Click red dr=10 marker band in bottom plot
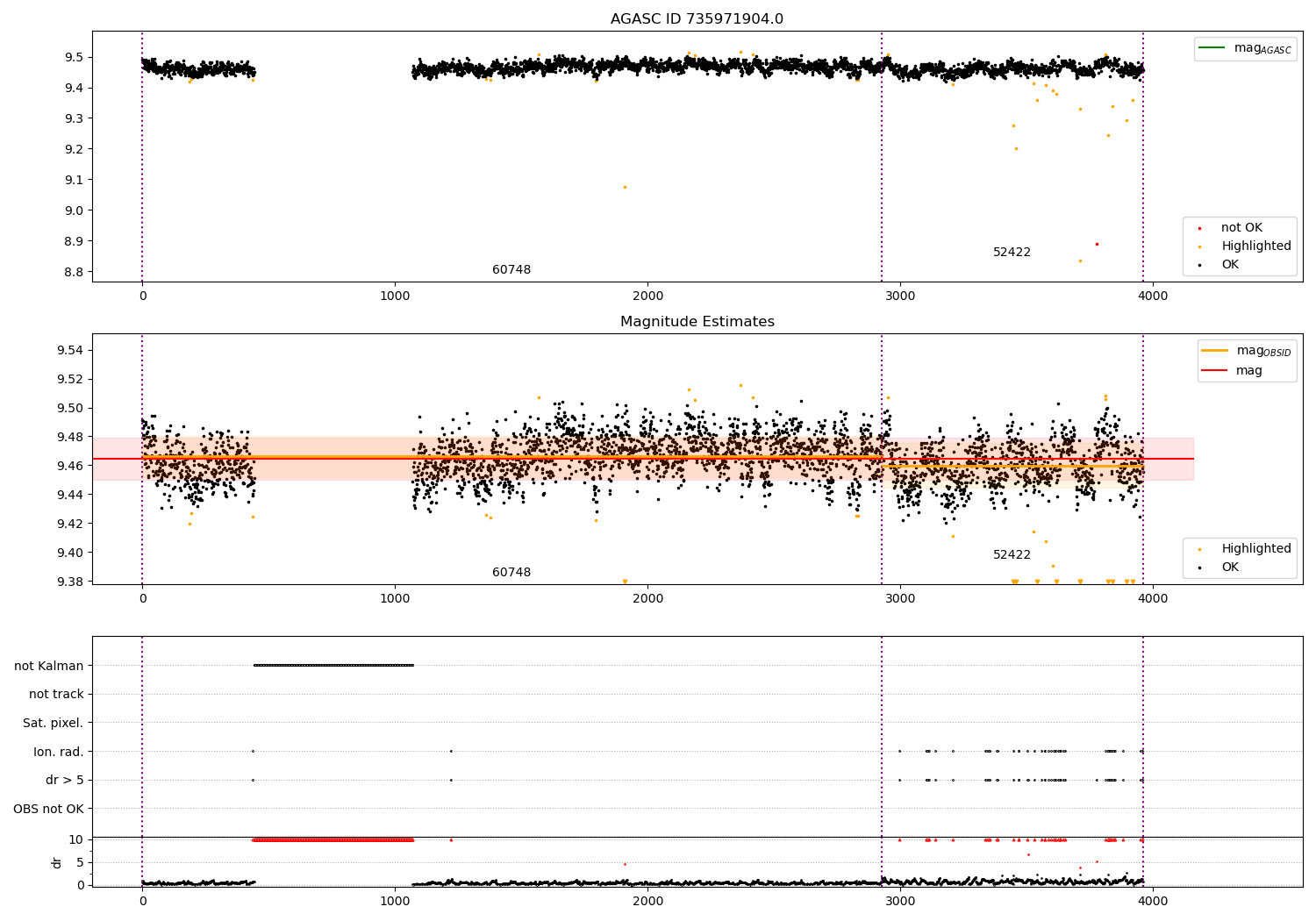 tap(333, 839)
